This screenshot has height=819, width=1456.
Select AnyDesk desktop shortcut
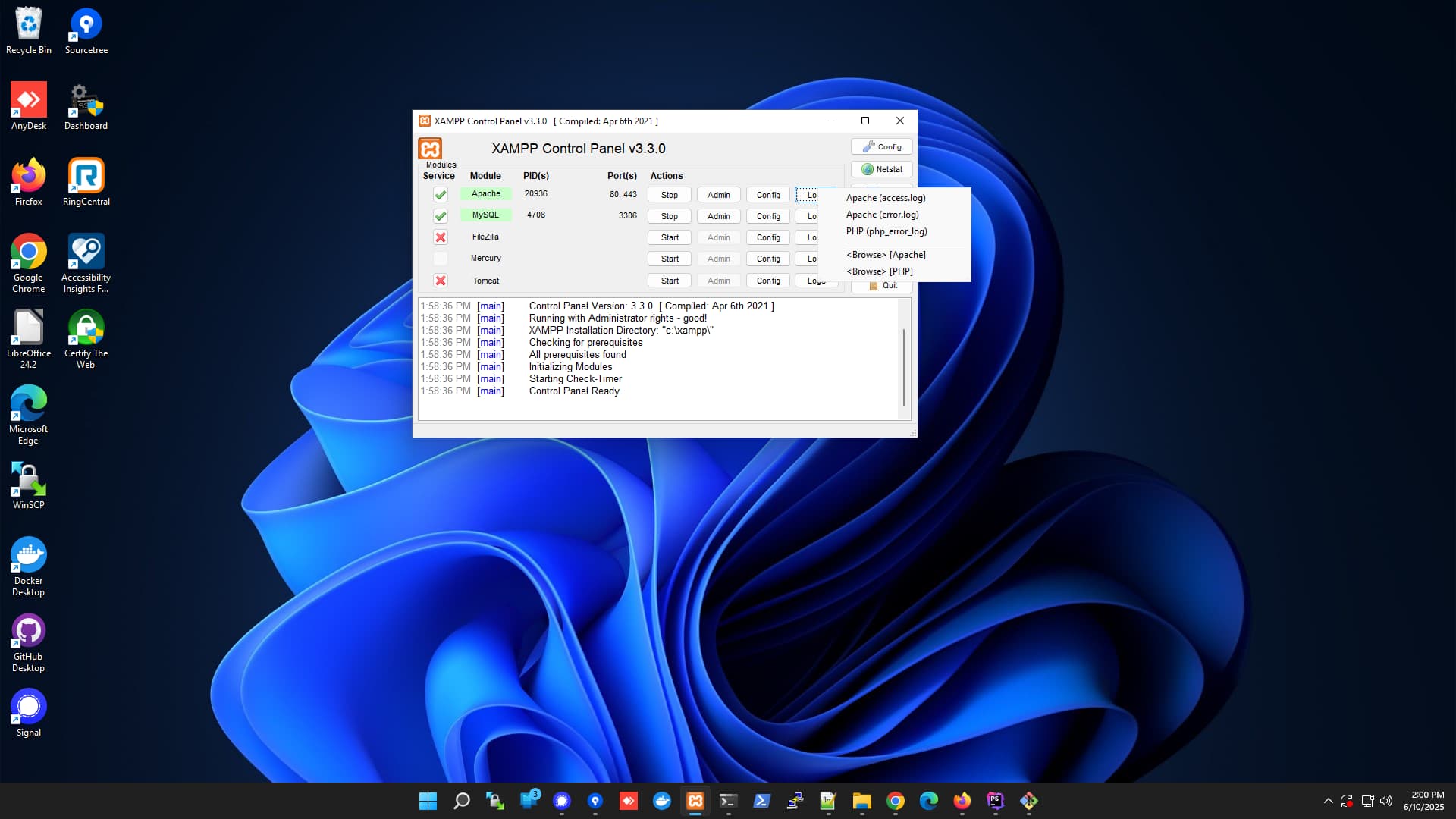click(x=29, y=107)
